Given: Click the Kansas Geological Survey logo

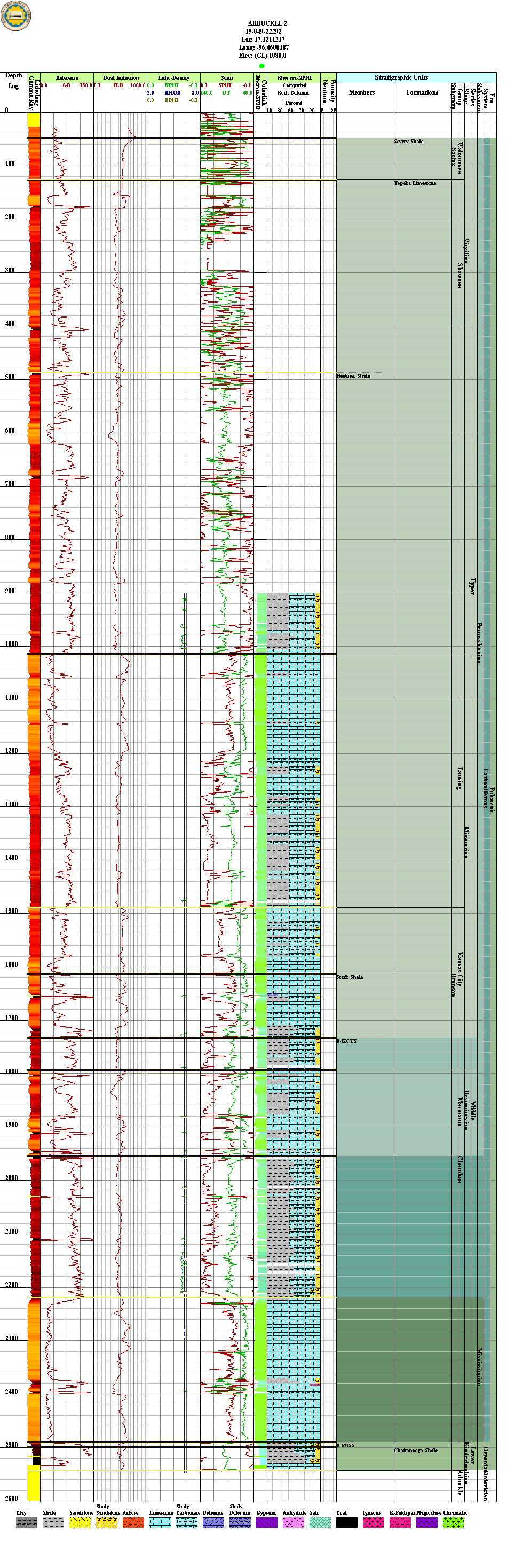Looking at the screenshot, I should click(x=17, y=16).
